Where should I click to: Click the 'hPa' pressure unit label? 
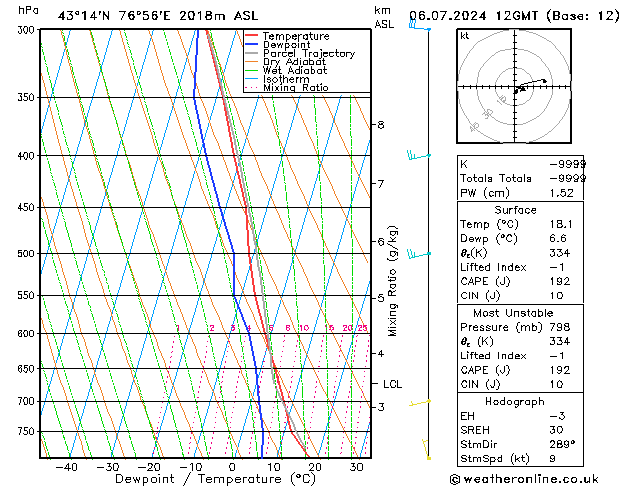click(28, 10)
